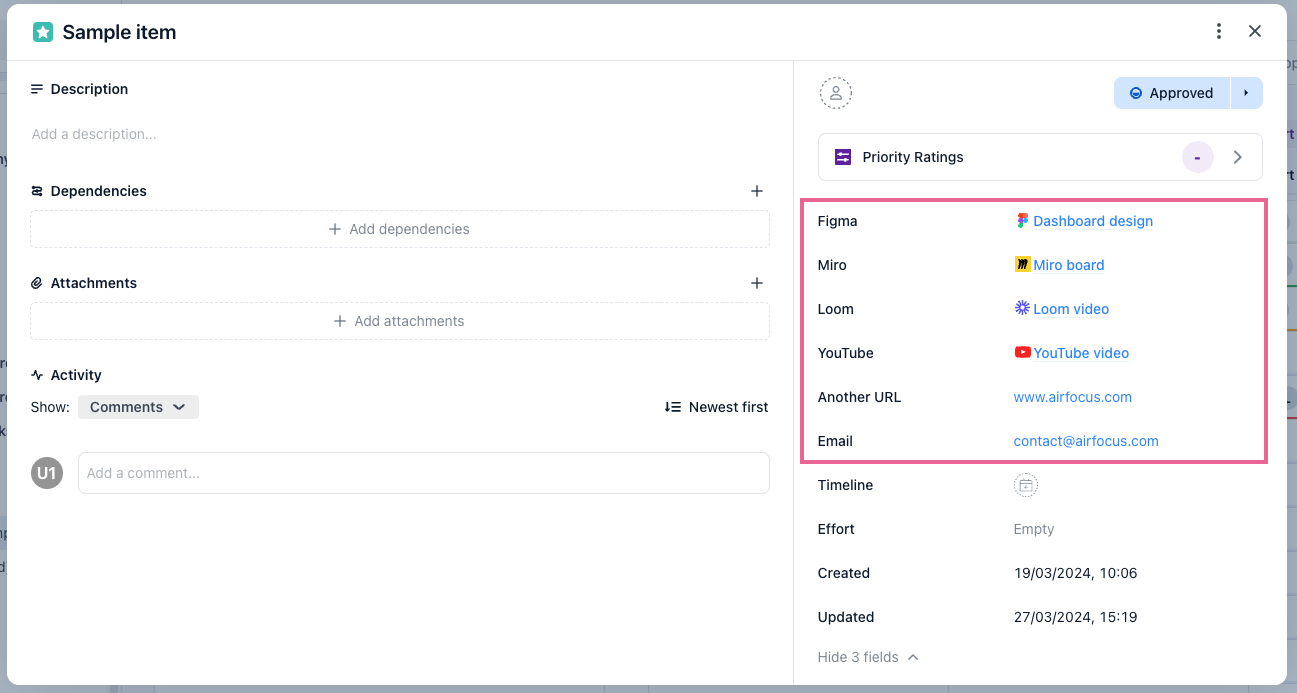This screenshot has height=693, width=1297.
Task: Click the Activity pulse icon
Action: pos(37,375)
